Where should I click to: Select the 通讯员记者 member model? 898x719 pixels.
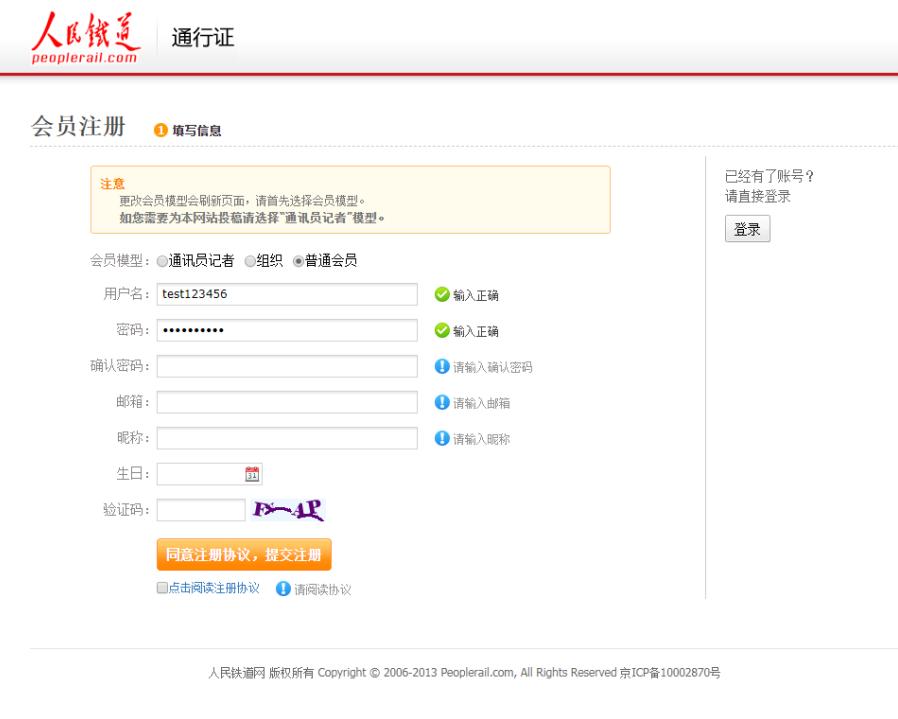click(162, 261)
